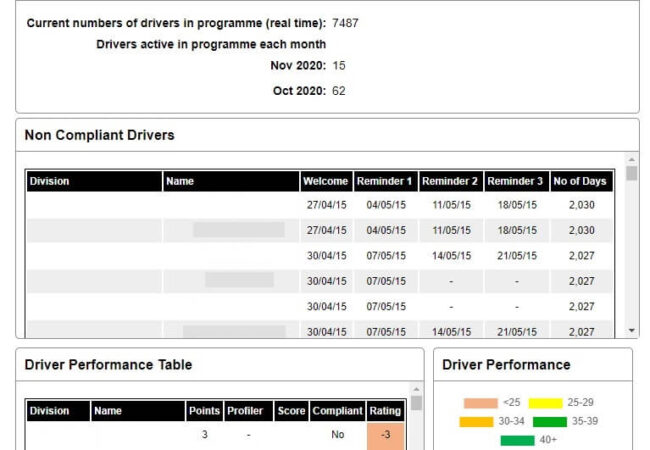This screenshot has width=650, height=450.
Task: Sort by the No of Days column header
Action: tap(581, 181)
